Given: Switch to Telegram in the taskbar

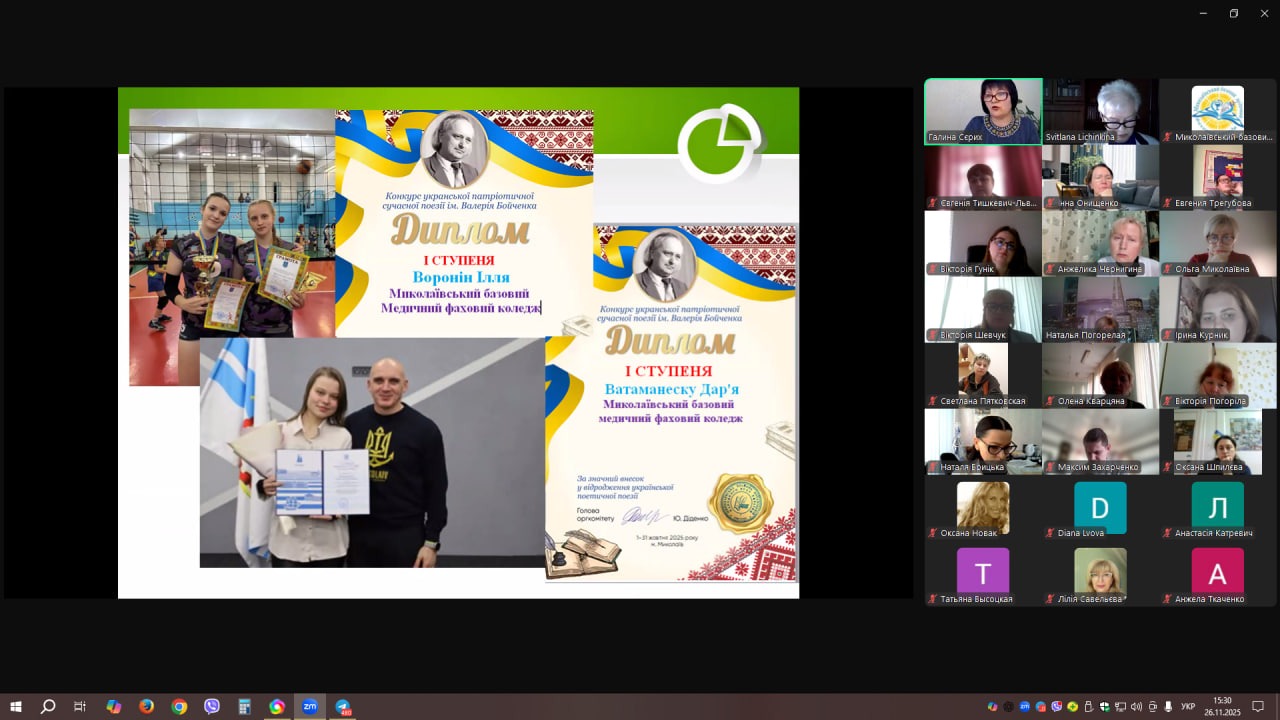Looking at the screenshot, I should [x=342, y=707].
